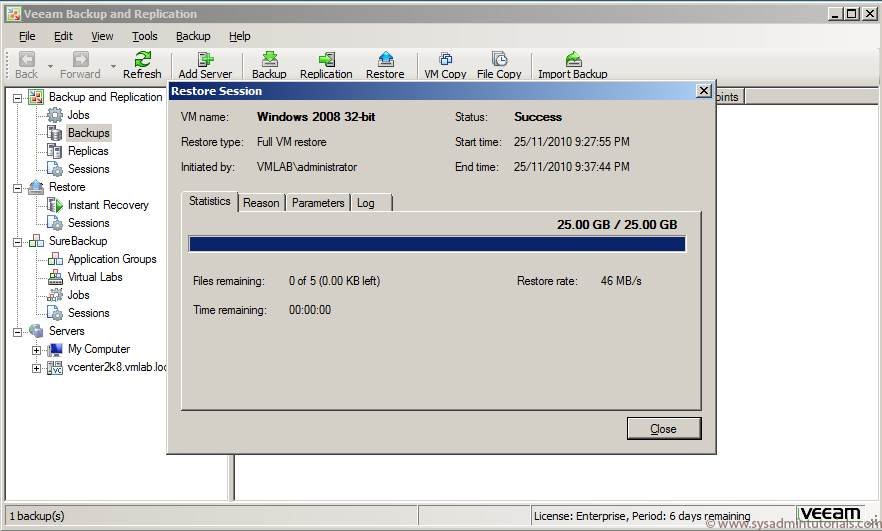The height and width of the screenshot is (531, 882).
Task: Select the Virtual Labs tree label
Action: (x=95, y=277)
